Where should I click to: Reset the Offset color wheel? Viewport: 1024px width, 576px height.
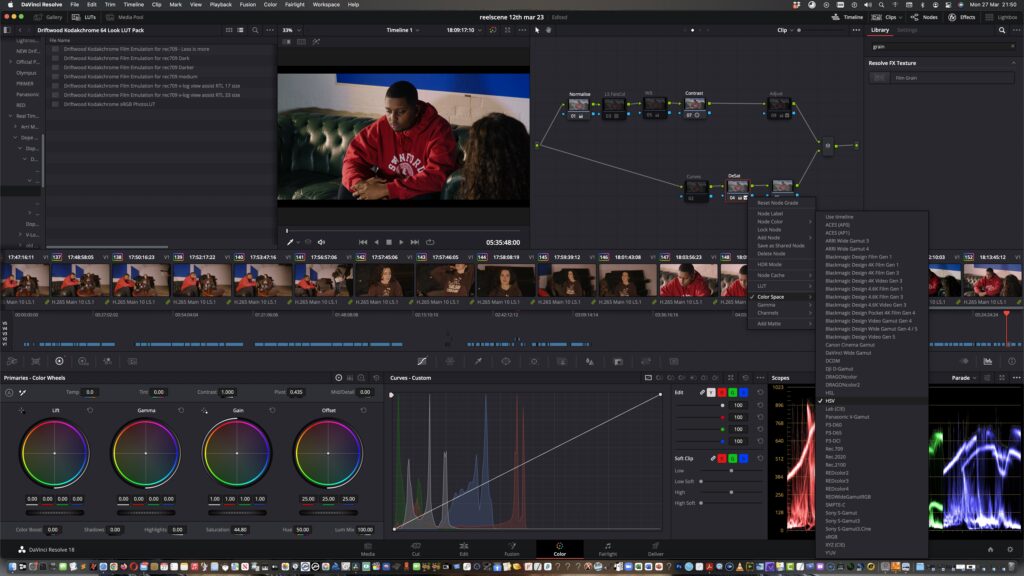pos(364,411)
